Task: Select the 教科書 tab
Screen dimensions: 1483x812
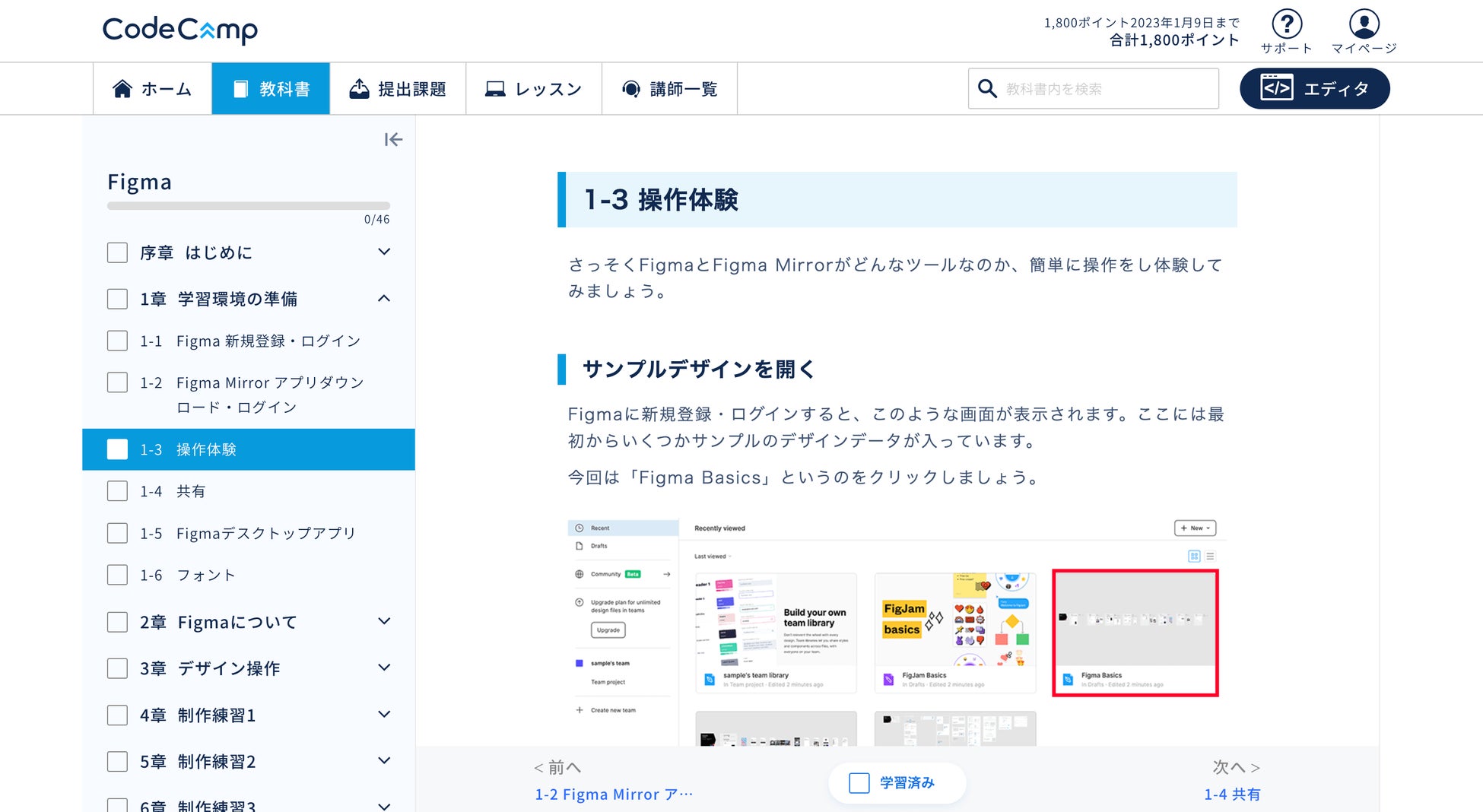Action: click(271, 89)
